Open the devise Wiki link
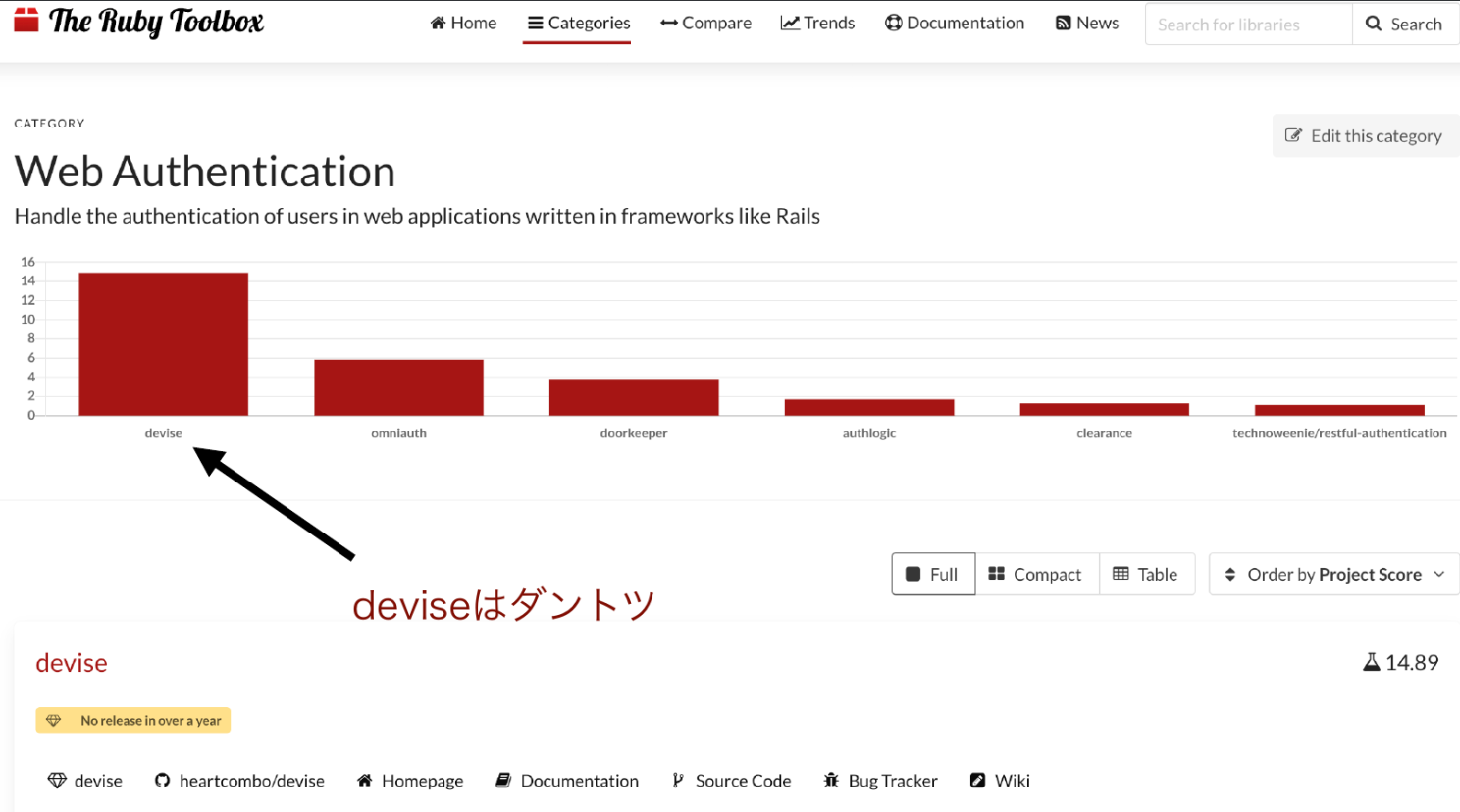 (x=1000, y=781)
